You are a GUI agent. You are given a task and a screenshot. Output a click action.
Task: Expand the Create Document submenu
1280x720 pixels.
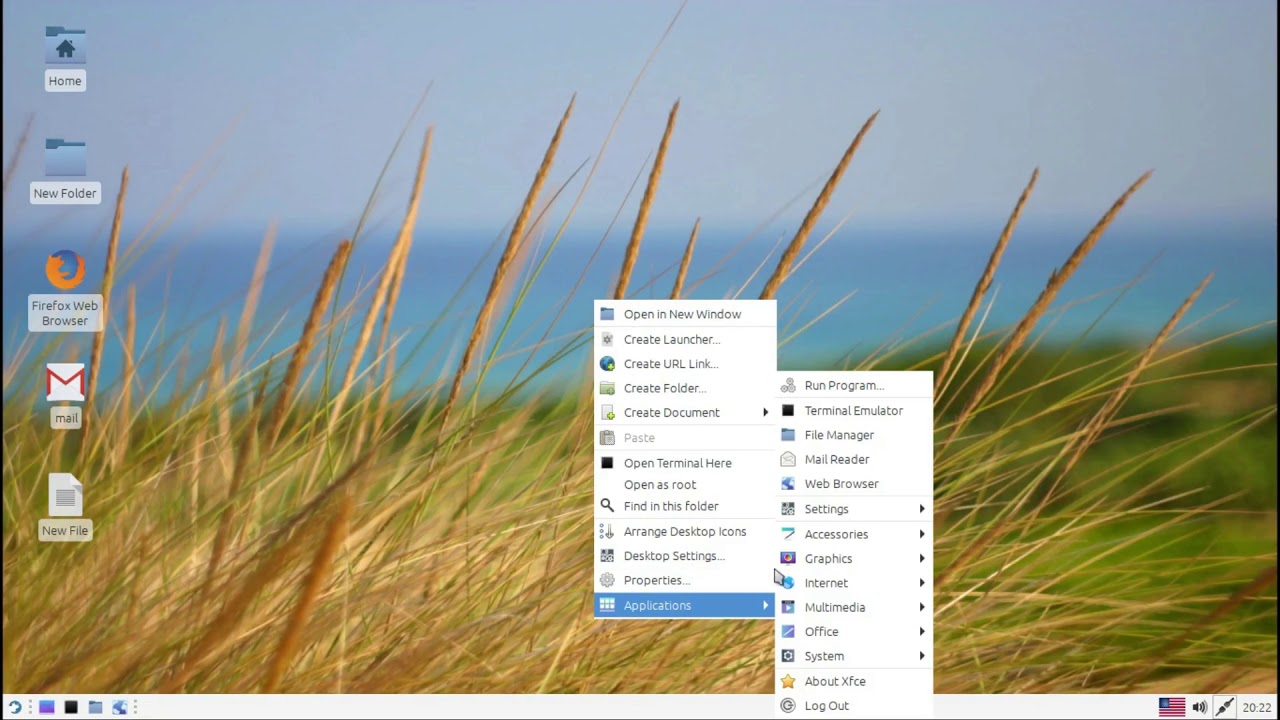point(685,412)
